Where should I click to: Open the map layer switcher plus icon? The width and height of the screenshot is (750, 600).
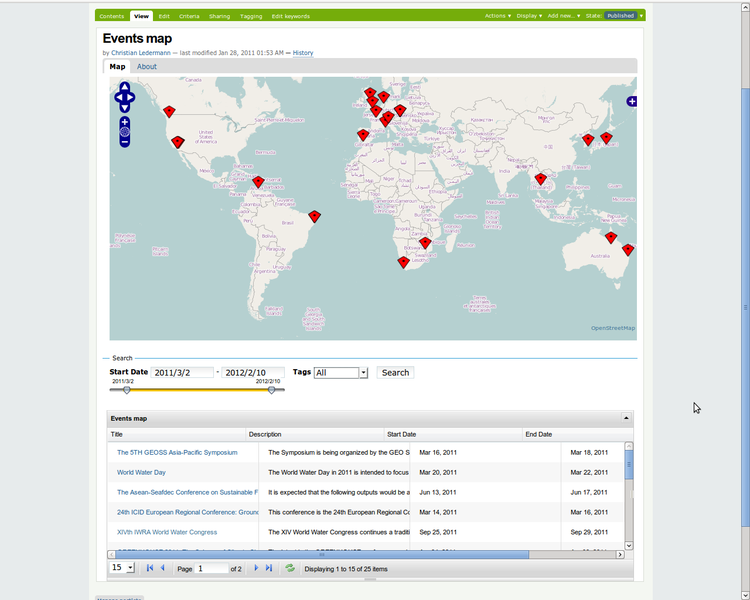(x=632, y=101)
